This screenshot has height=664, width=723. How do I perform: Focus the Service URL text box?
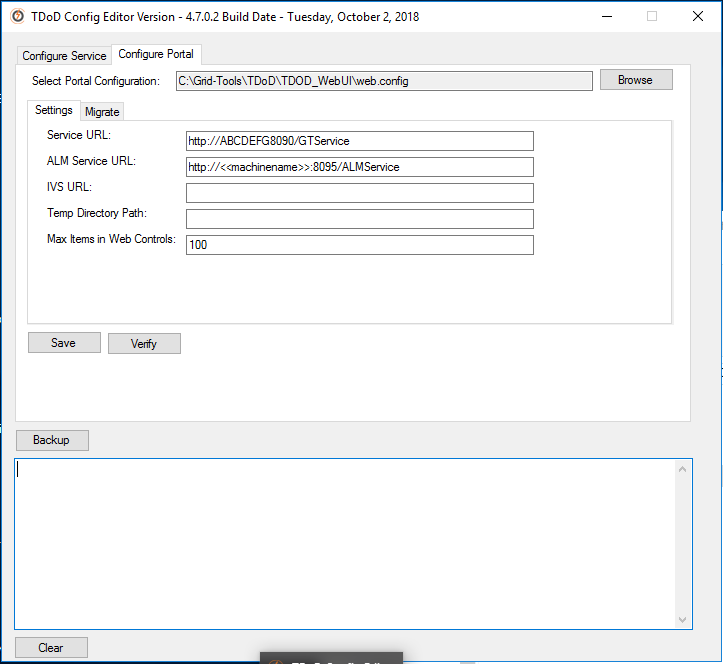[359, 141]
